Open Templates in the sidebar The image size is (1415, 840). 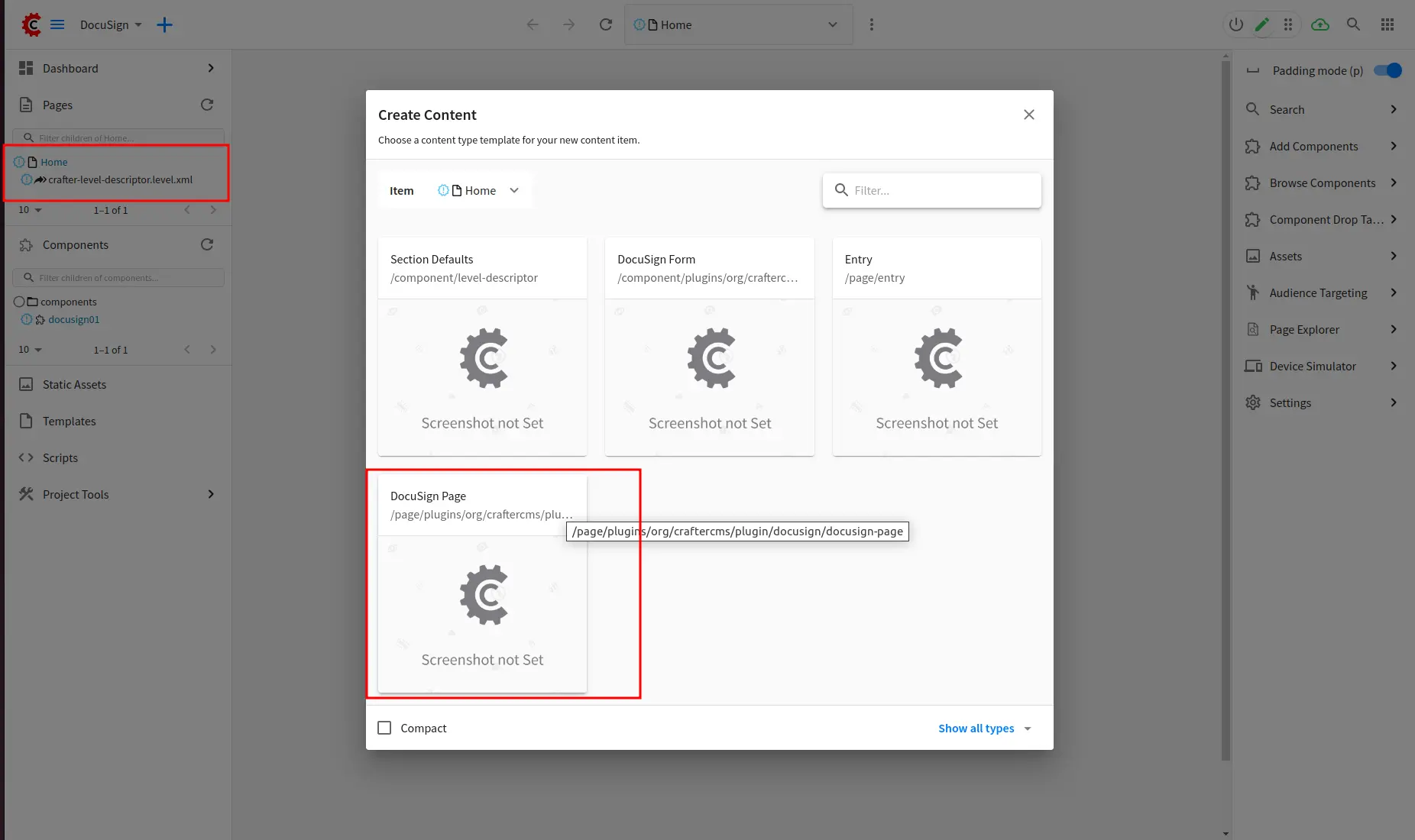[x=69, y=422]
